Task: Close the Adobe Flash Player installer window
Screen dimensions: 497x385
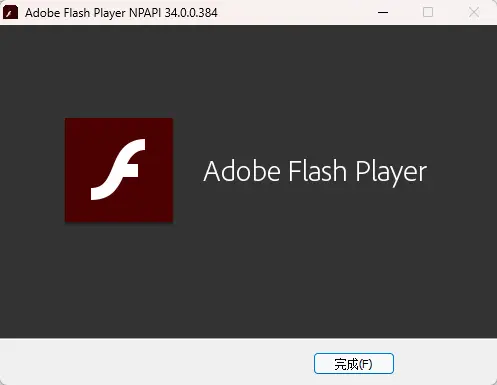Action: coord(474,13)
